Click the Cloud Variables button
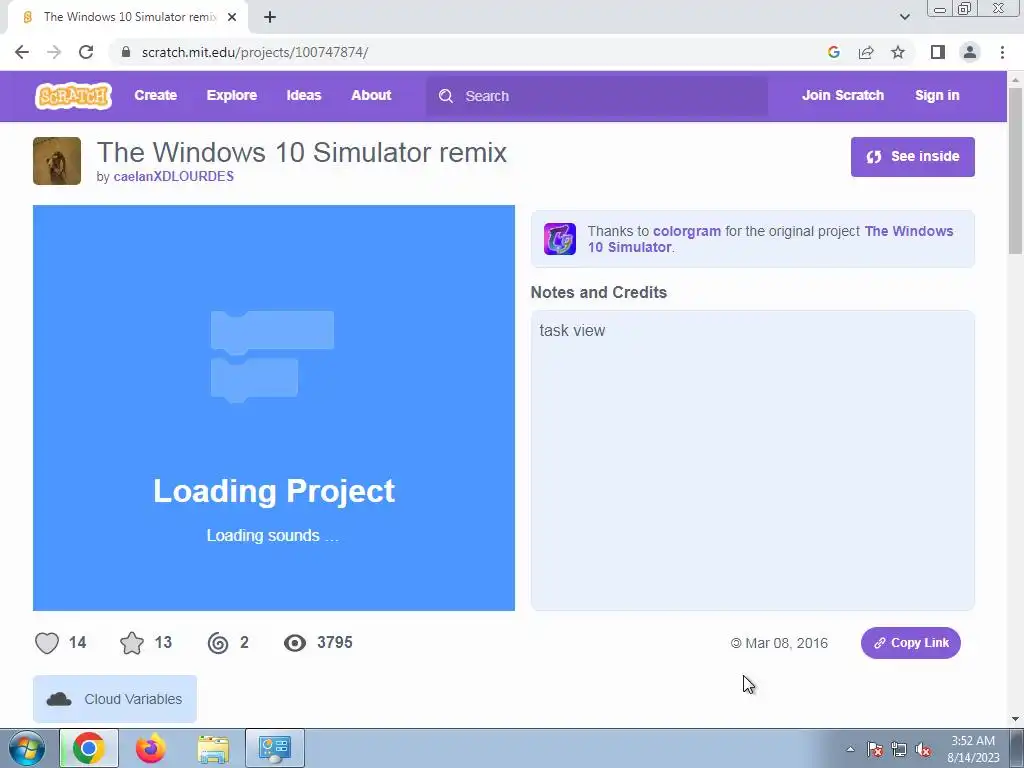This screenshot has height=768, width=1024. 115,699
